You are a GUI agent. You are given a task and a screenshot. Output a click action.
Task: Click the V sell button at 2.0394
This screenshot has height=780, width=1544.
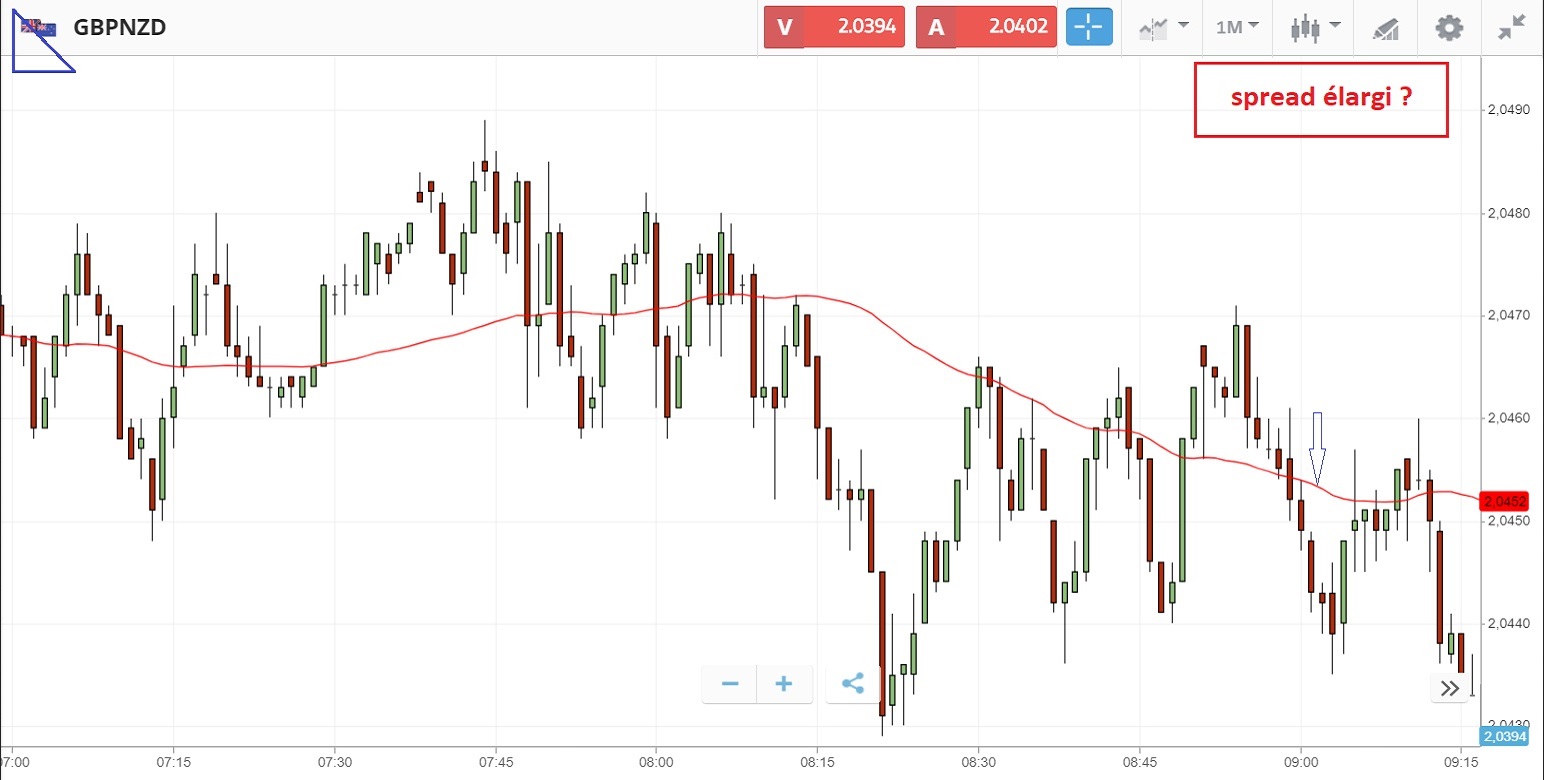coord(834,27)
